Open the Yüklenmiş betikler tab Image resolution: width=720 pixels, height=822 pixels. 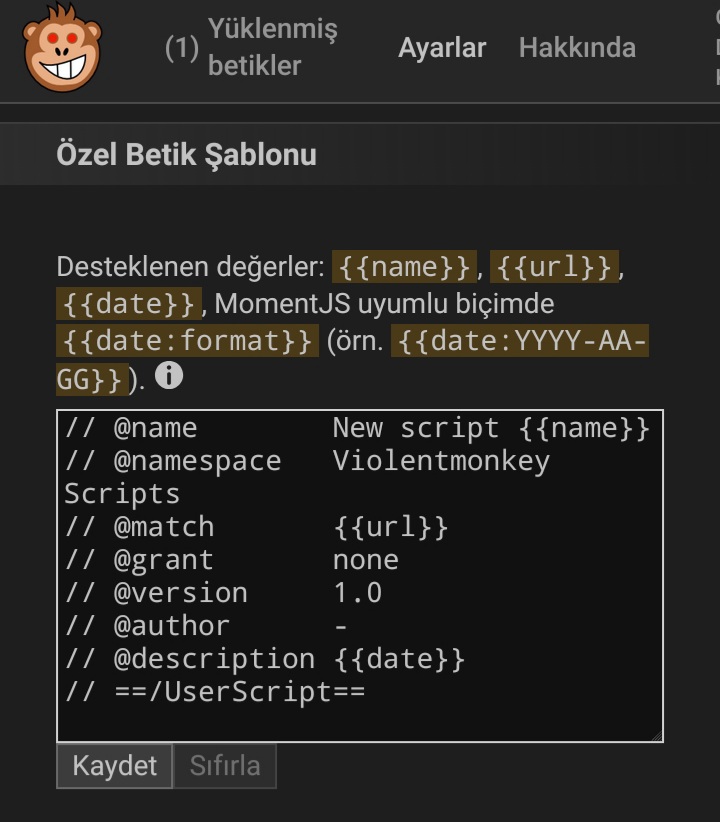254,47
